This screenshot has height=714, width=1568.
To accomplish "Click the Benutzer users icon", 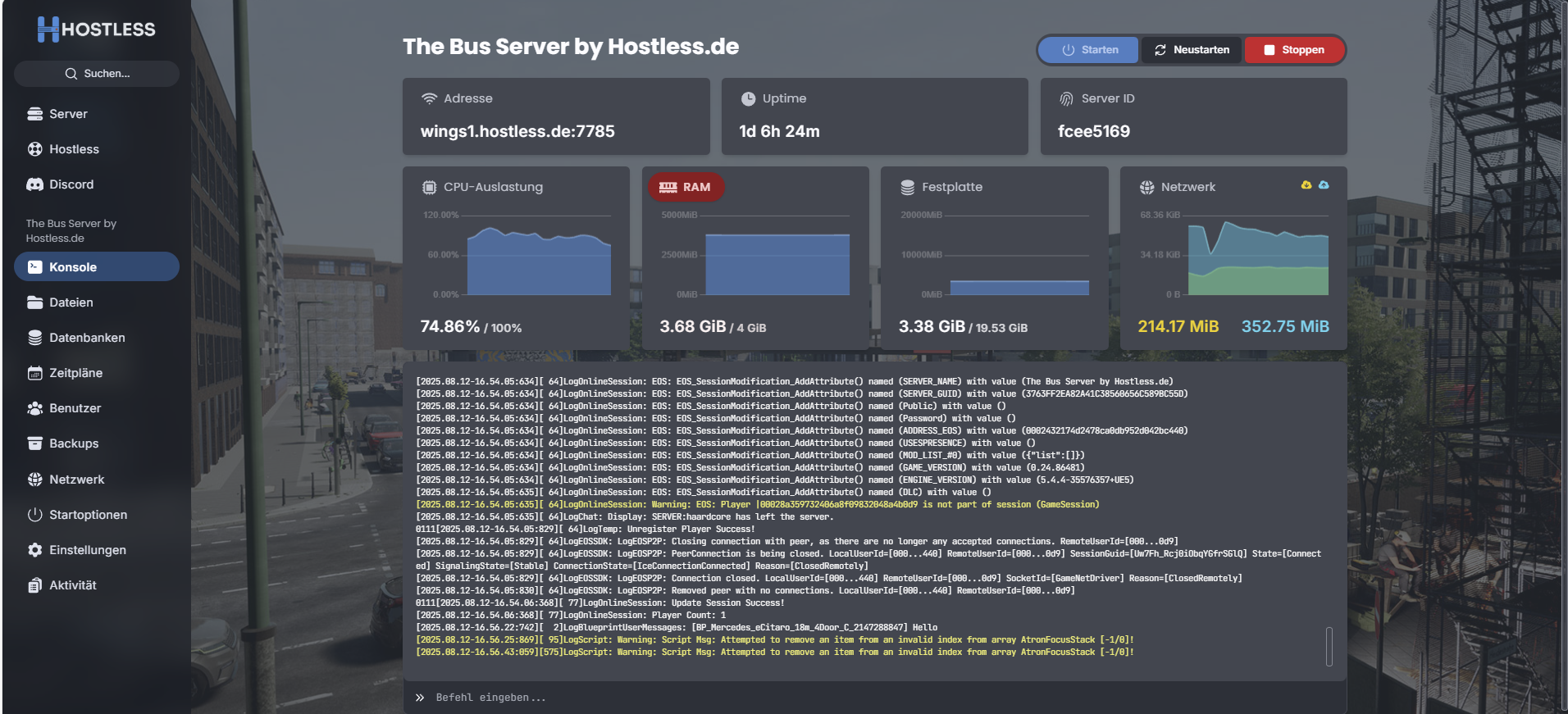I will 35,408.
